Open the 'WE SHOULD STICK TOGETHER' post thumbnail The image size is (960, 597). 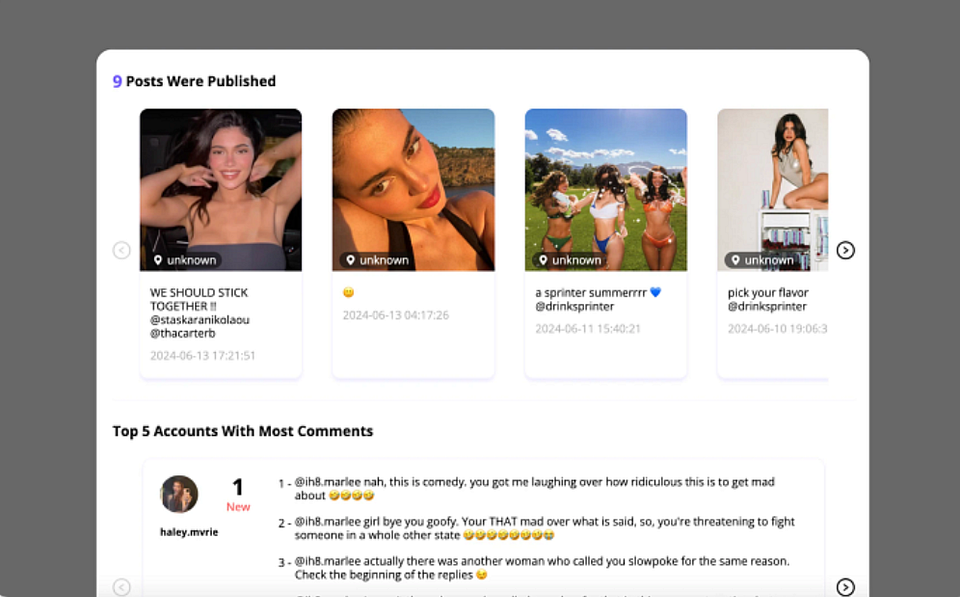pos(220,190)
